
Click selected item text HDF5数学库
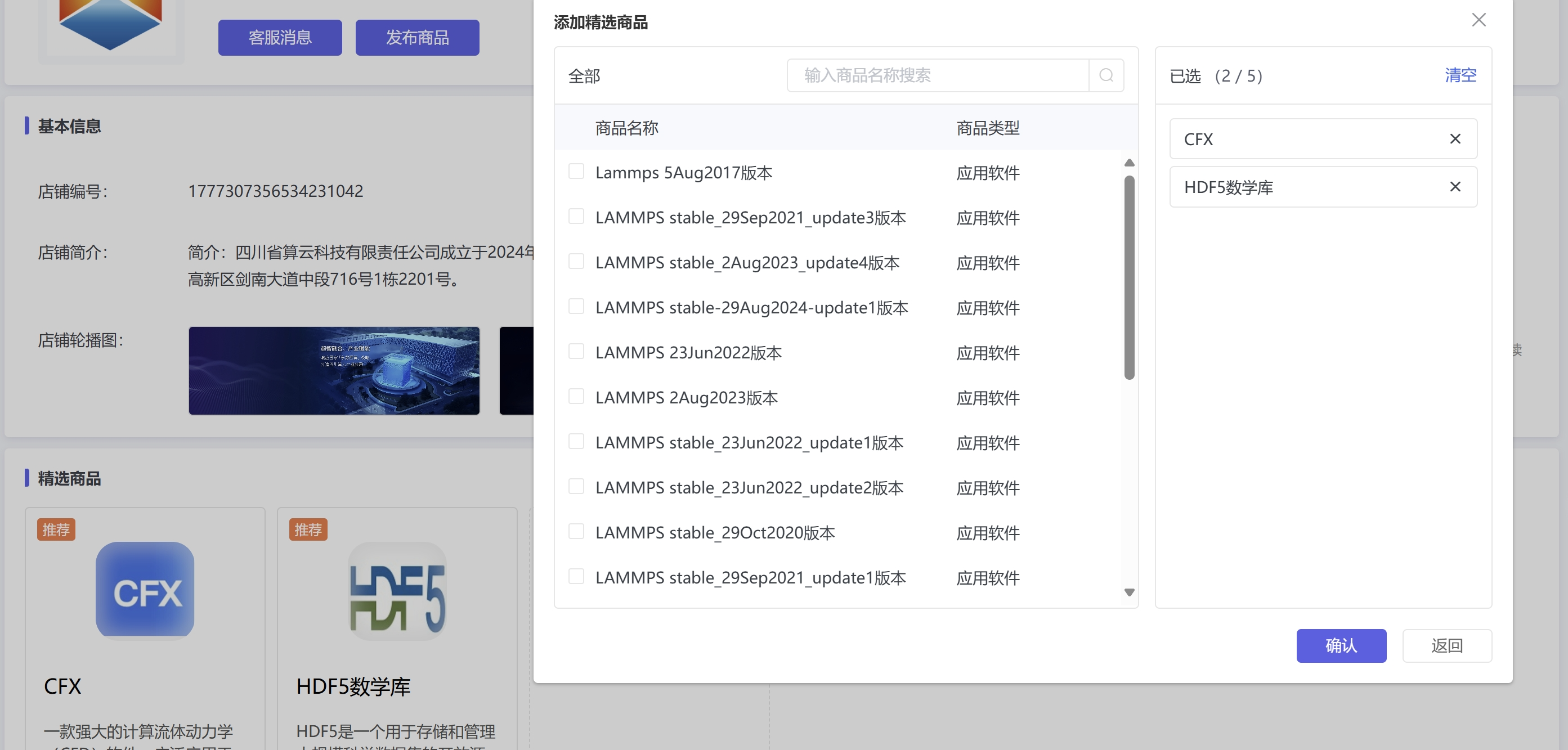tap(1229, 187)
